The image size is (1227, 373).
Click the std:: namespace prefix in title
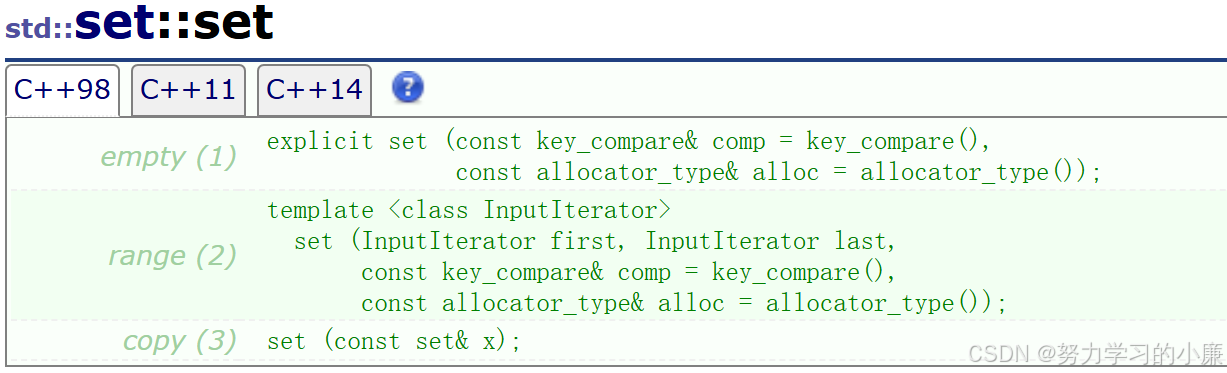click(x=39, y=27)
